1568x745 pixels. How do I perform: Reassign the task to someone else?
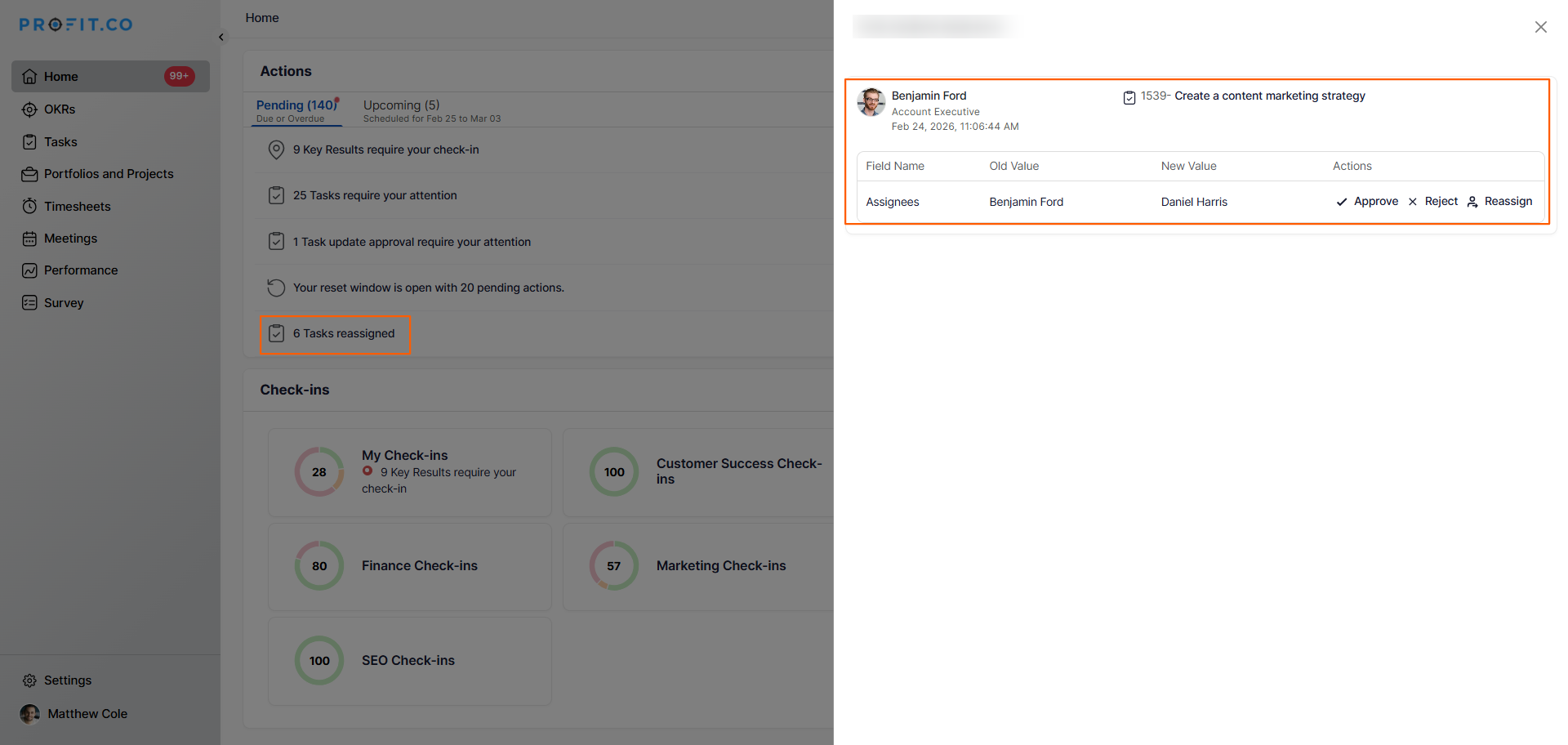pyautogui.click(x=1499, y=202)
